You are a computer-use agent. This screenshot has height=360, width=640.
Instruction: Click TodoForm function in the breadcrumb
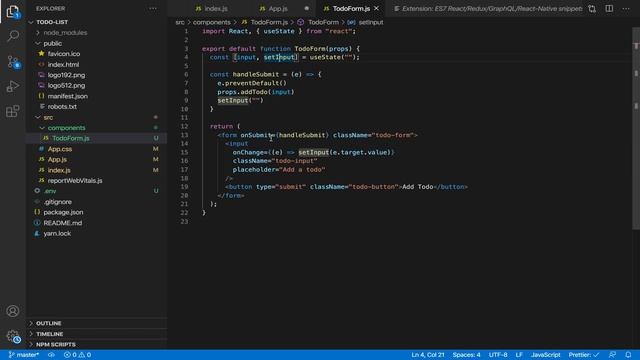(319, 22)
